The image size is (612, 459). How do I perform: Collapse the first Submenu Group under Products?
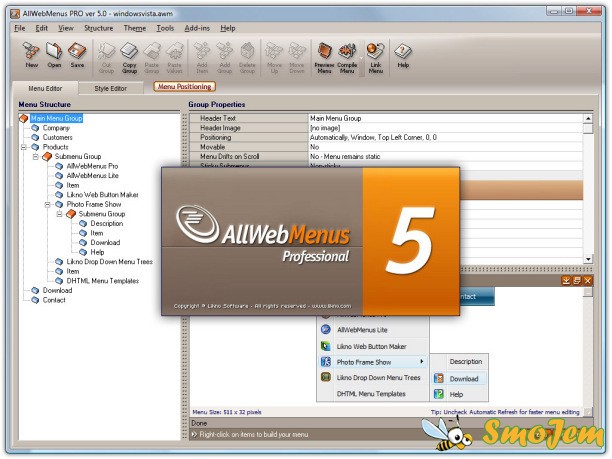(x=36, y=157)
